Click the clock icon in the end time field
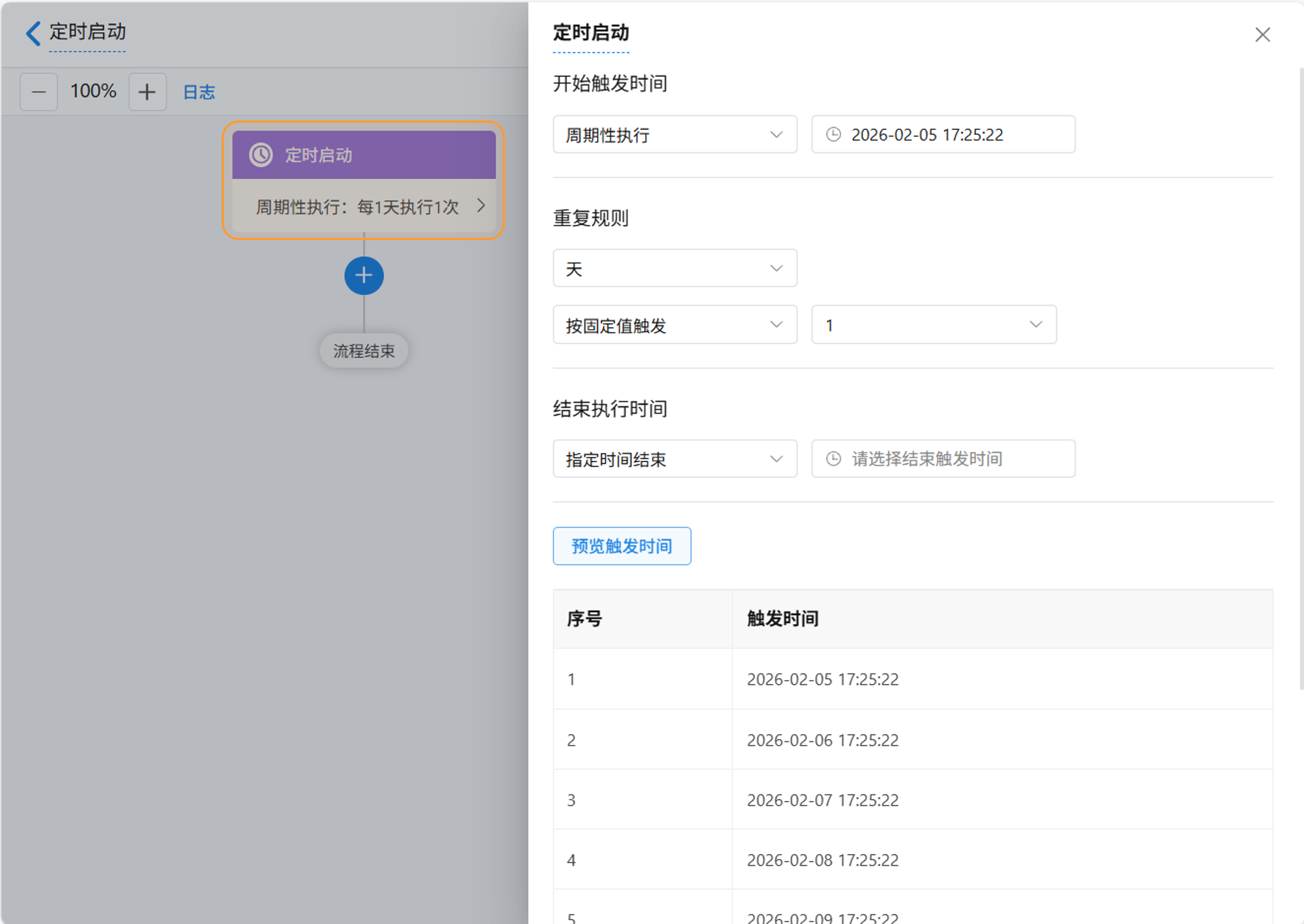1304x924 pixels. click(x=833, y=459)
